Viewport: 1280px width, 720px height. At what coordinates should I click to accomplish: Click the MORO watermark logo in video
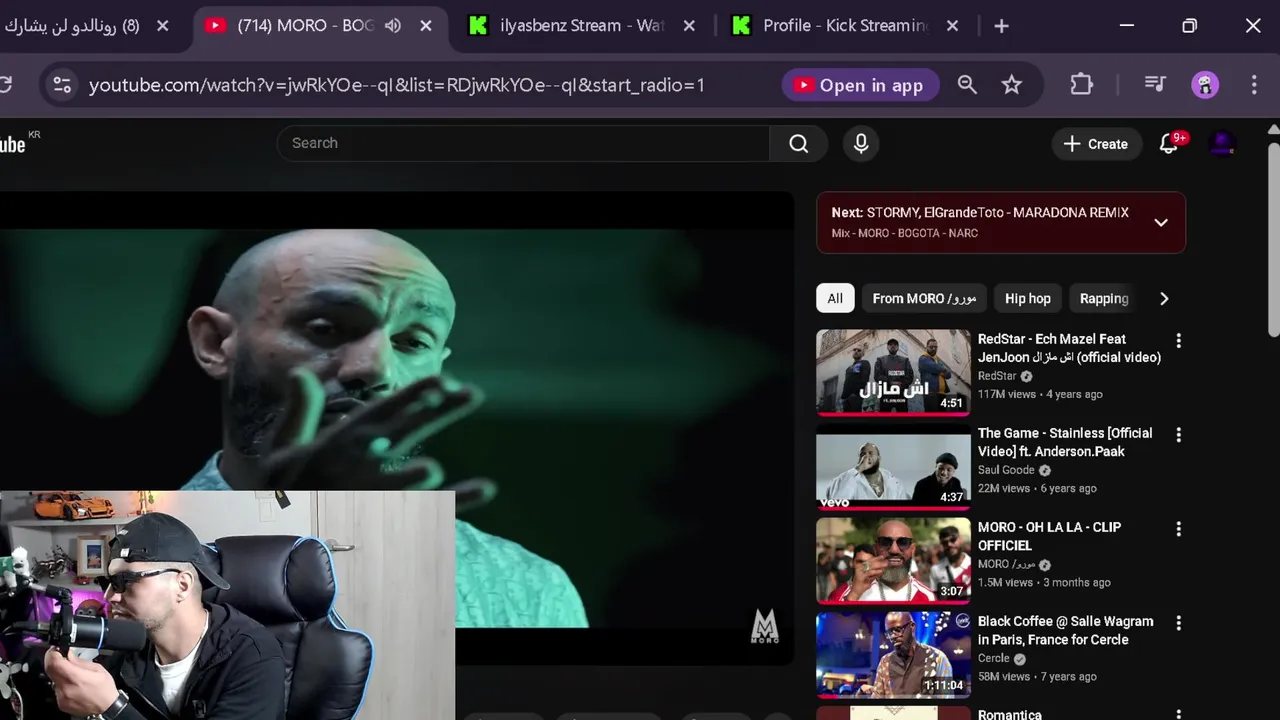click(765, 627)
